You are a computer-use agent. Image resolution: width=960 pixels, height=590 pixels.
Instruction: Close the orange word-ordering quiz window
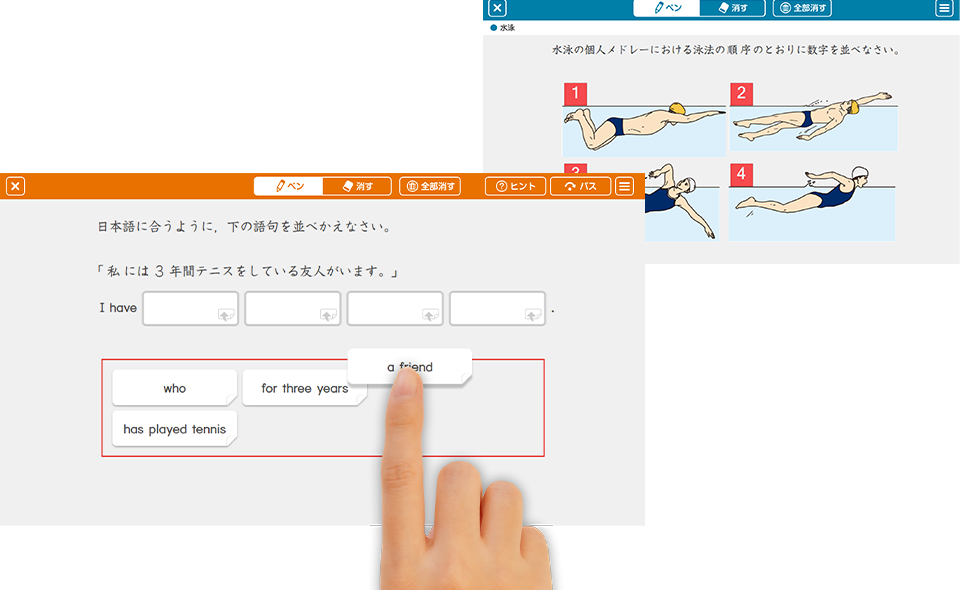tap(15, 186)
